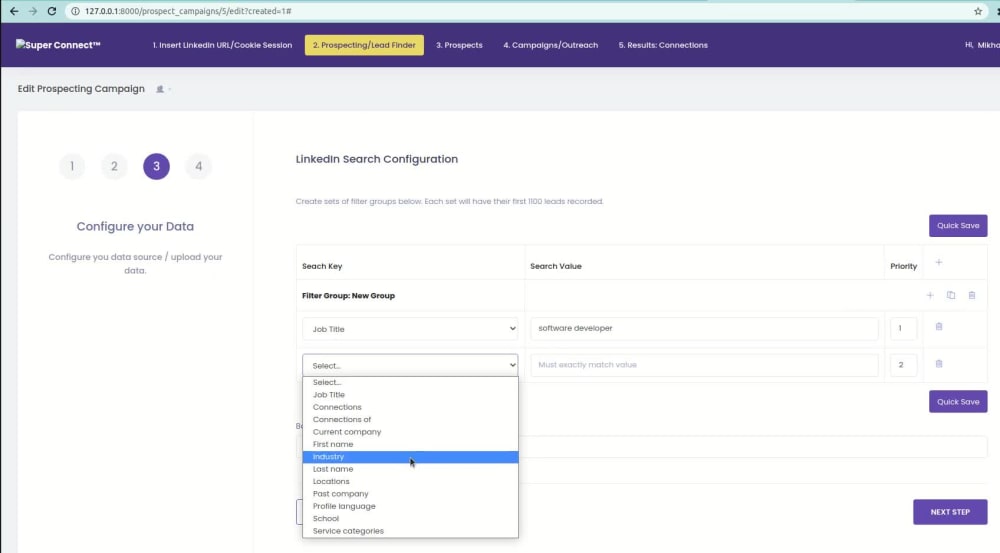1000x553 pixels.
Task: Add a new filter group with header plus icon
Action: click(939, 262)
